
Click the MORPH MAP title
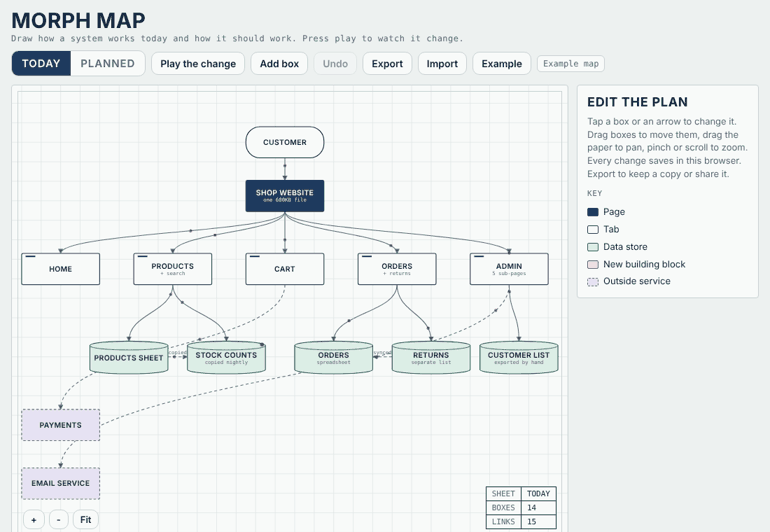coord(78,21)
